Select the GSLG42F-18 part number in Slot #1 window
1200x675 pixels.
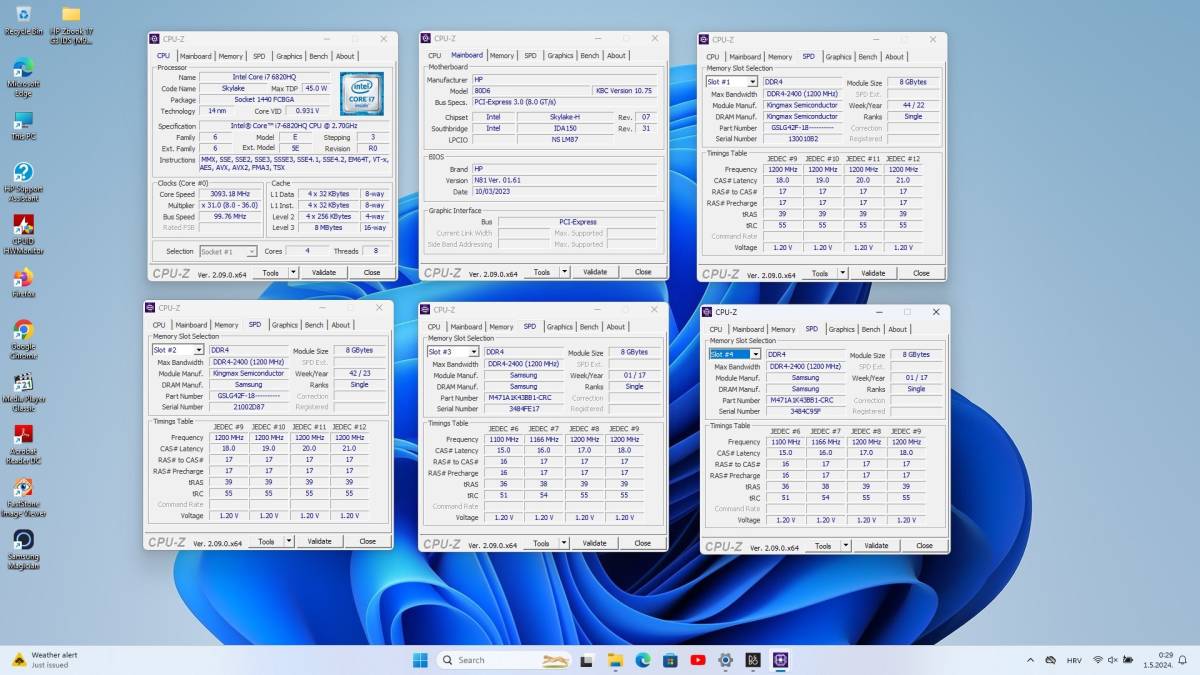click(x=803, y=128)
